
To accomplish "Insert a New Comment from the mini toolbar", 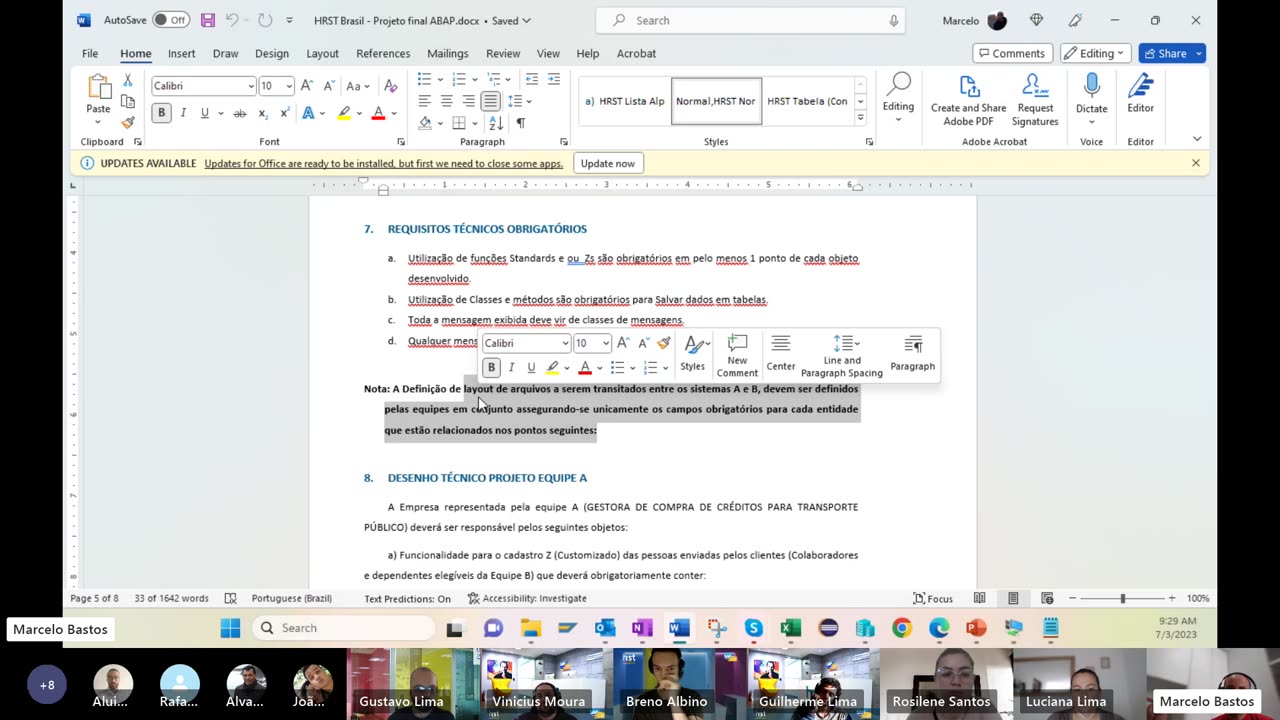I will tap(737, 356).
